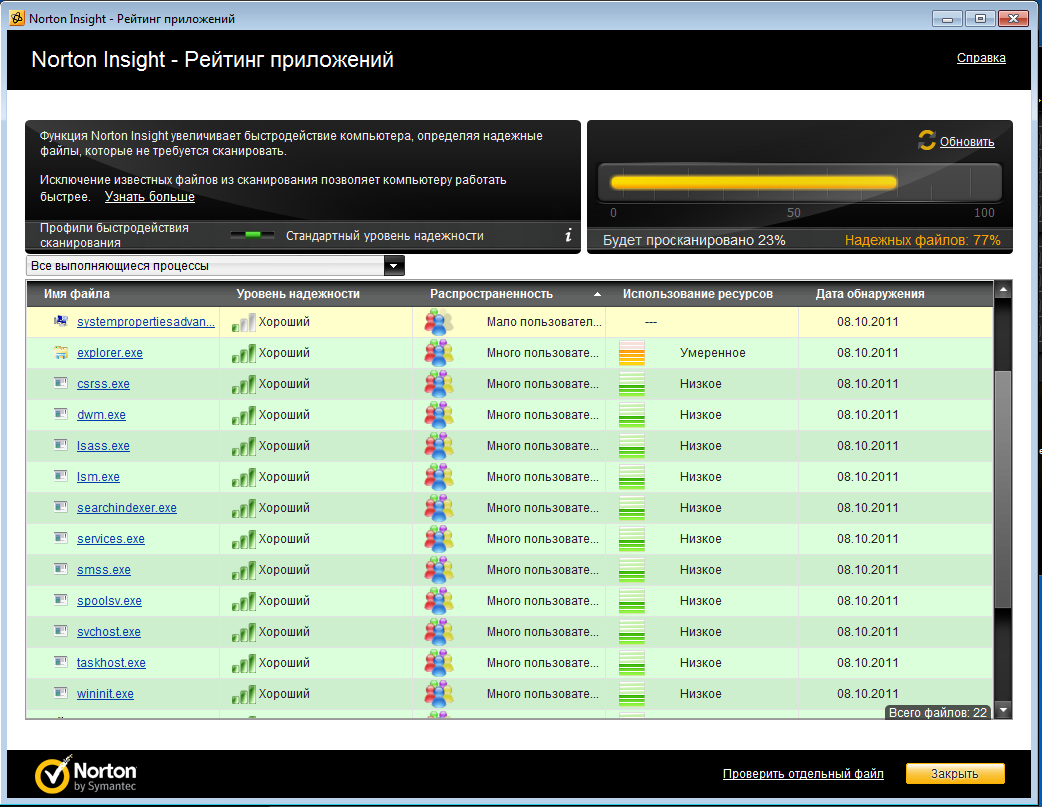Image resolution: width=1042 pixels, height=807 pixels.
Task: Click the green resource usage icon for dwm.exe
Action: point(631,415)
